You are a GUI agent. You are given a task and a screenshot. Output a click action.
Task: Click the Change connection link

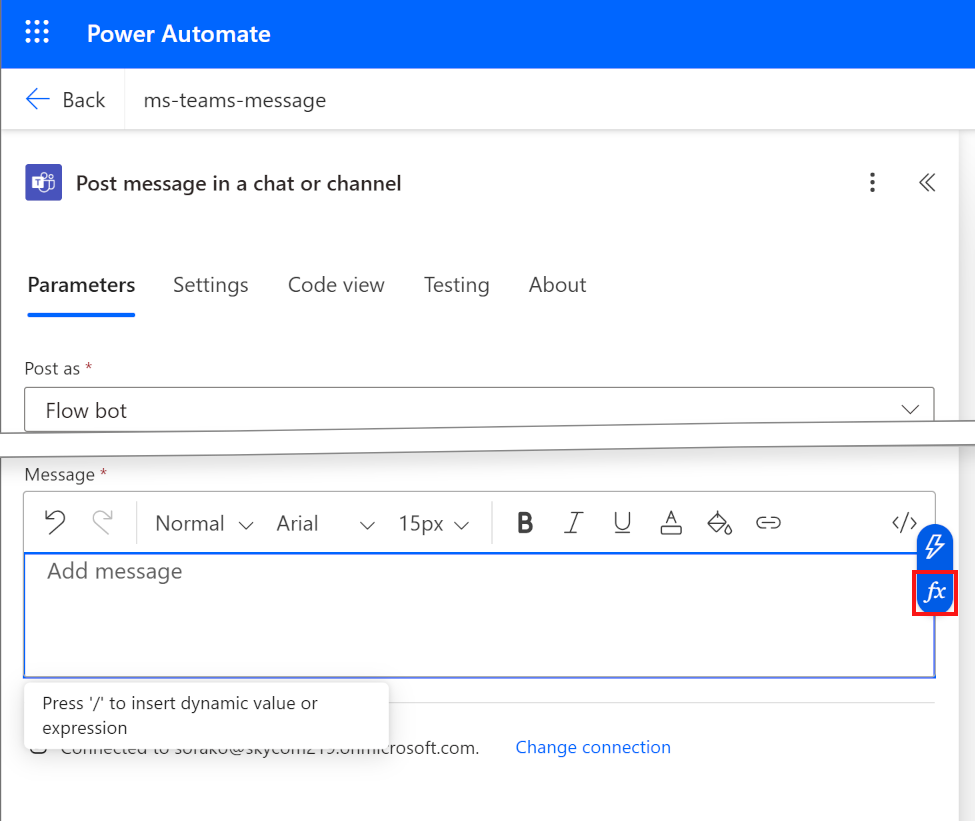pyautogui.click(x=592, y=747)
